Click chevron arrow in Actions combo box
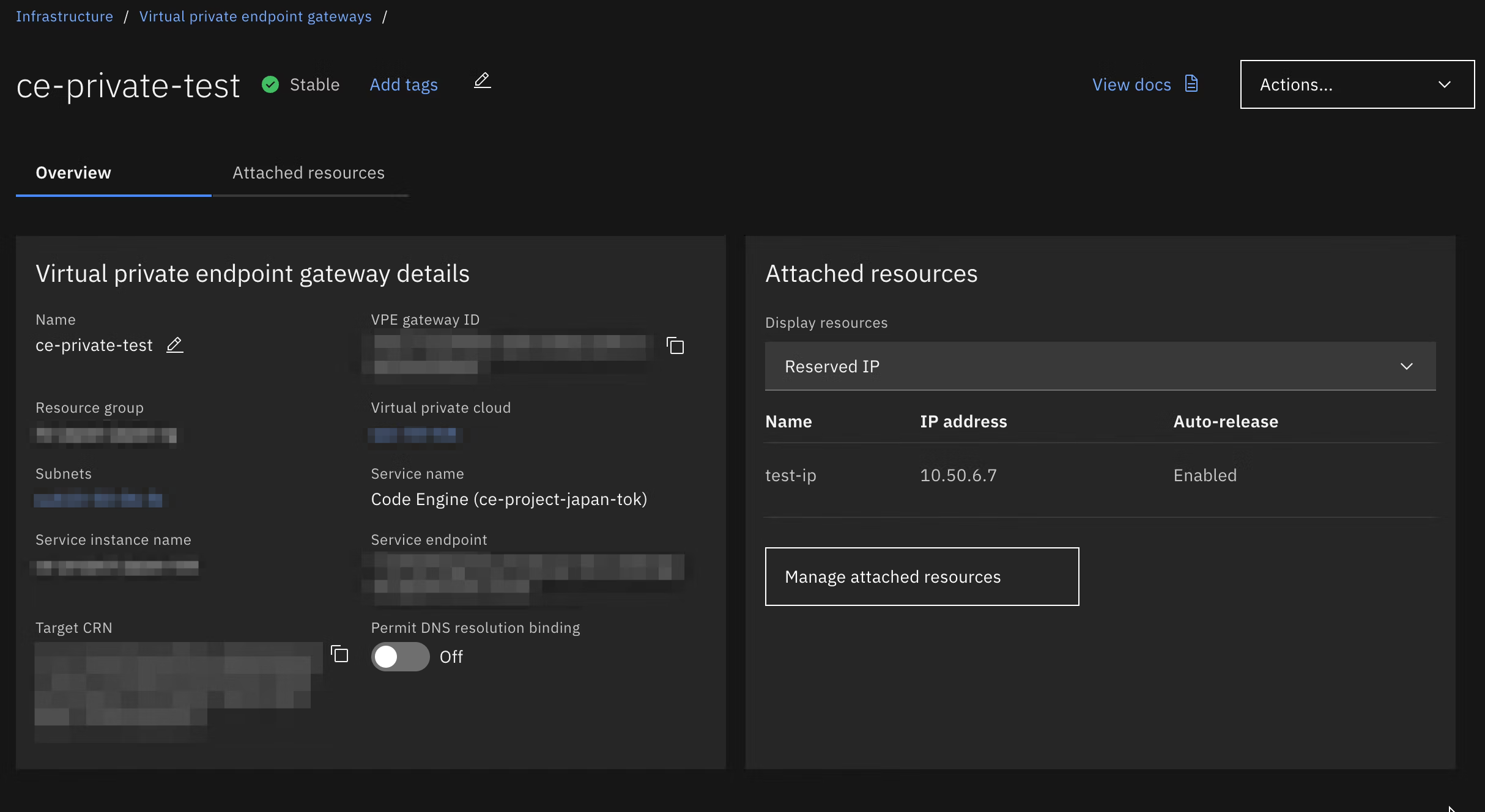1485x812 pixels. pyautogui.click(x=1444, y=84)
